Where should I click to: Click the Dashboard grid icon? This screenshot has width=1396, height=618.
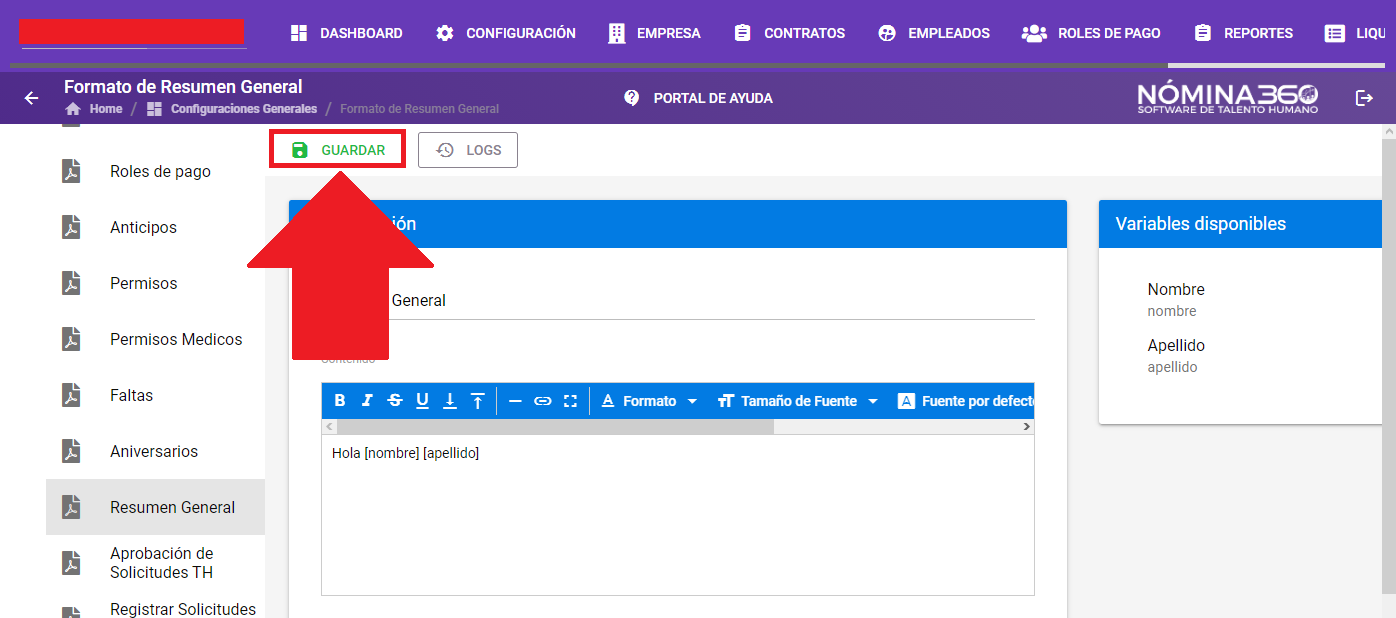[298, 33]
